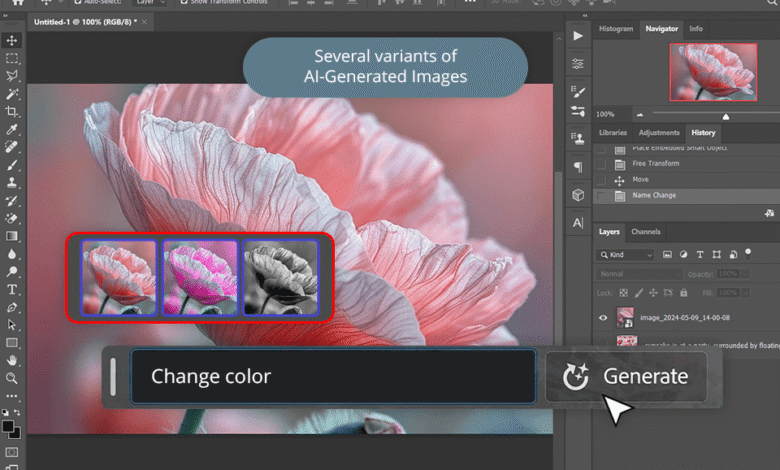Hide the image_2024-05-09_14-00-08 layer
The width and height of the screenshot is (780, 470).
pyautogui.click(x=602, y=318)
